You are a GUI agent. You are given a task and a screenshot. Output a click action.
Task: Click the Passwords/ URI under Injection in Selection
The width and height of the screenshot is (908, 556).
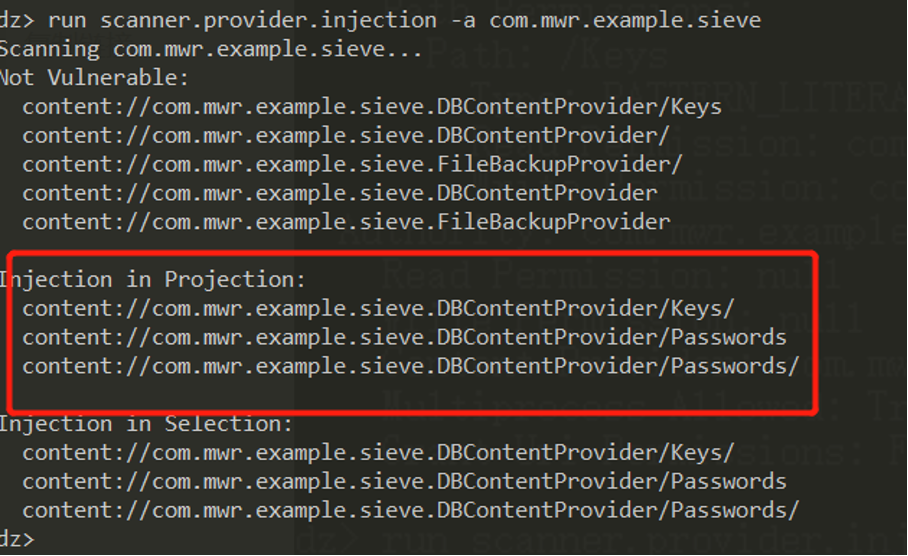click(x=411, y=511)
